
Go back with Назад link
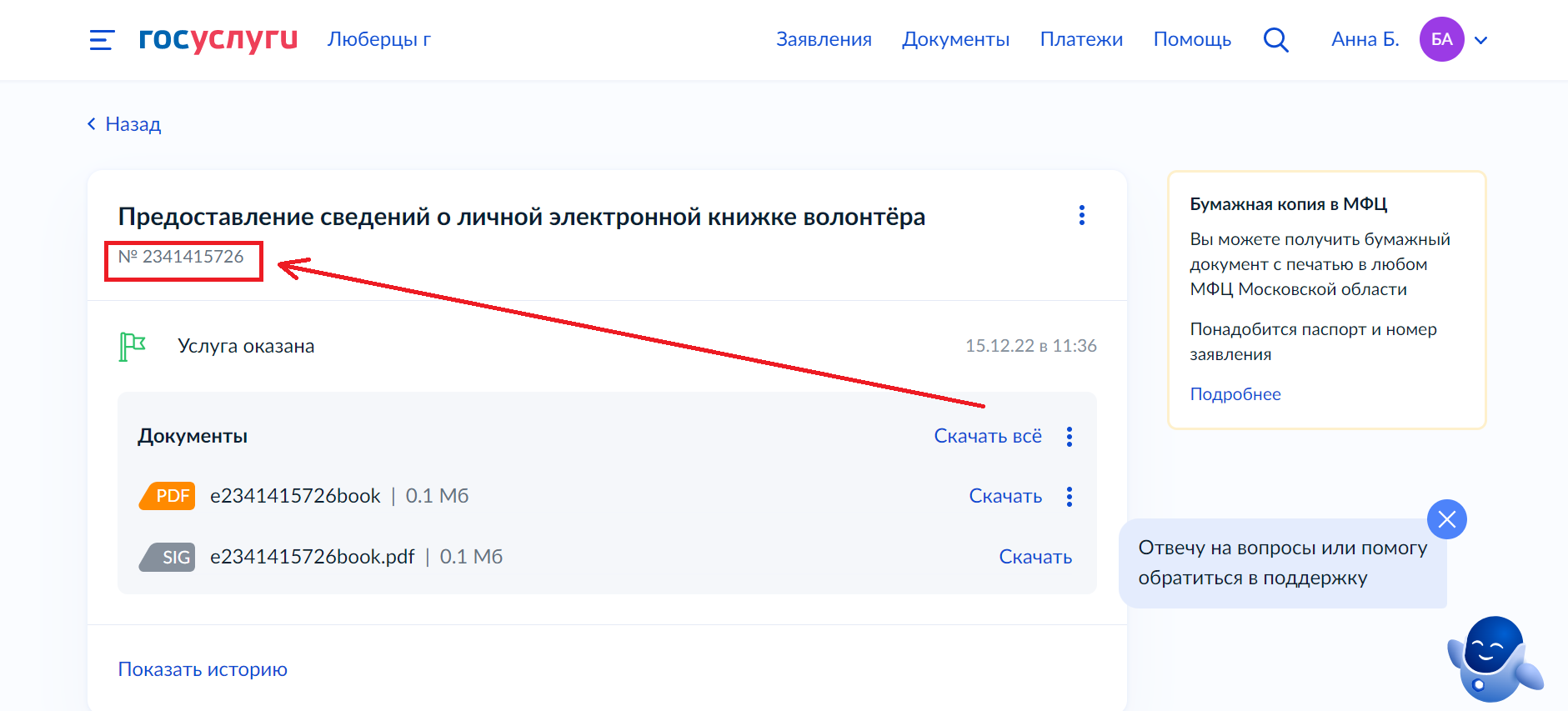(x=124, y=124)
